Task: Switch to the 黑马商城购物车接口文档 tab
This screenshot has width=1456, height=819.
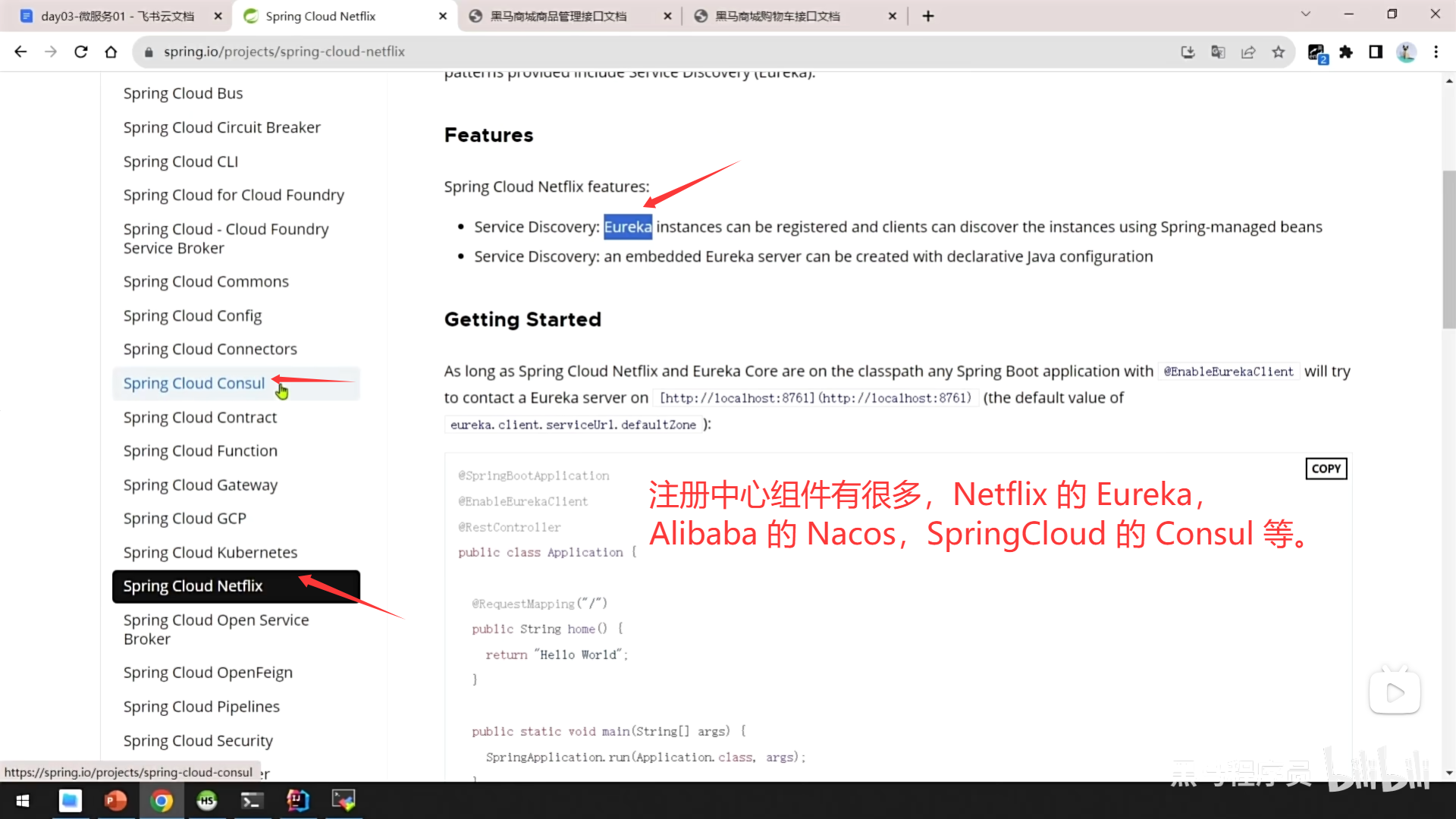Action: [x=777, y=16]
